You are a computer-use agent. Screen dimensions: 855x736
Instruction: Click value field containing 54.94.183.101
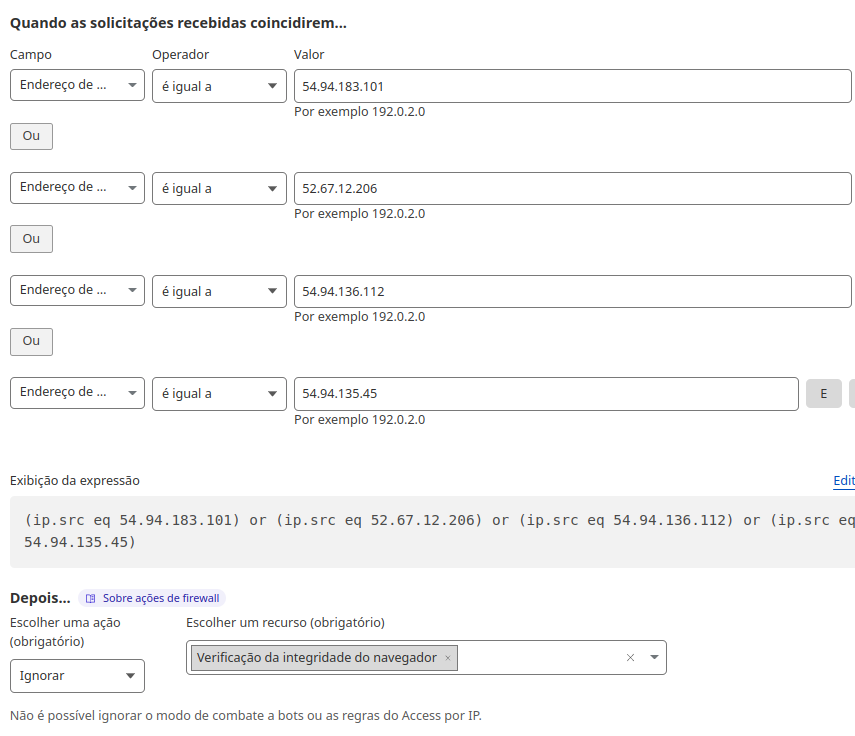coord(573,86)
